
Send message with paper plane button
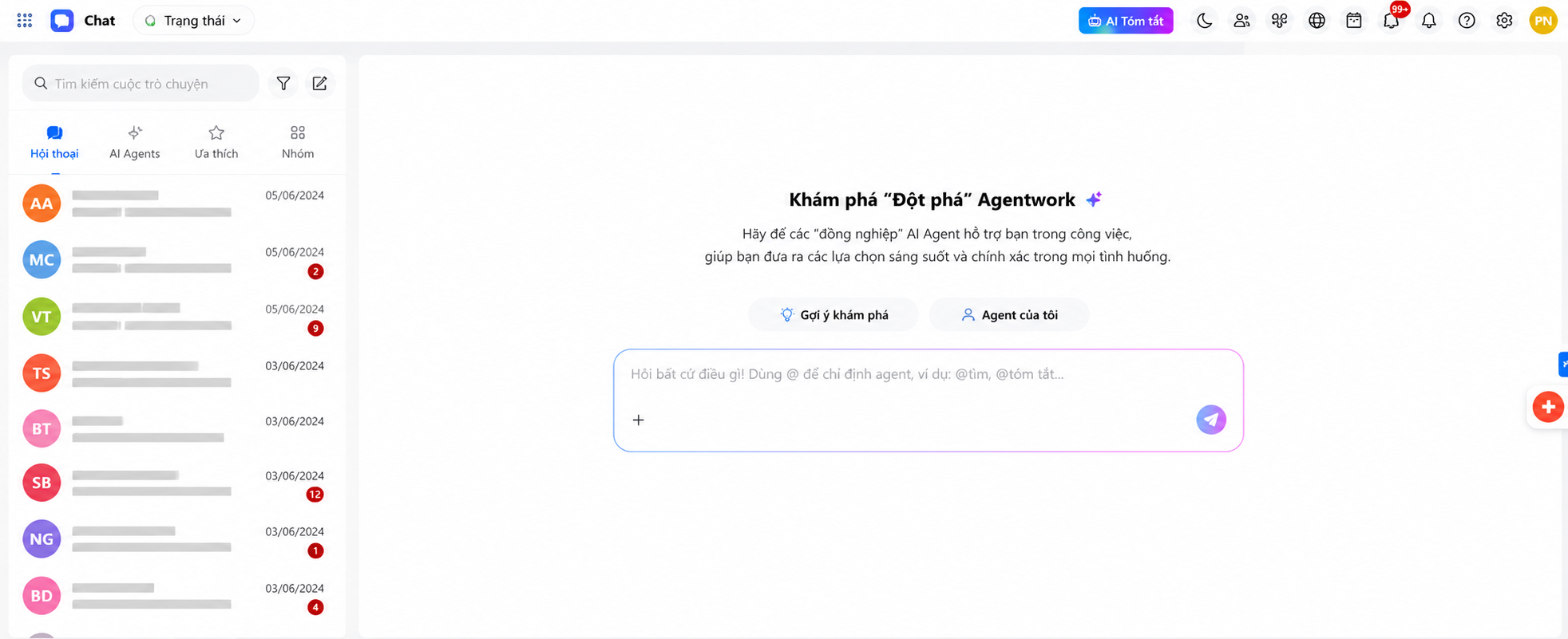(1211, 420)
